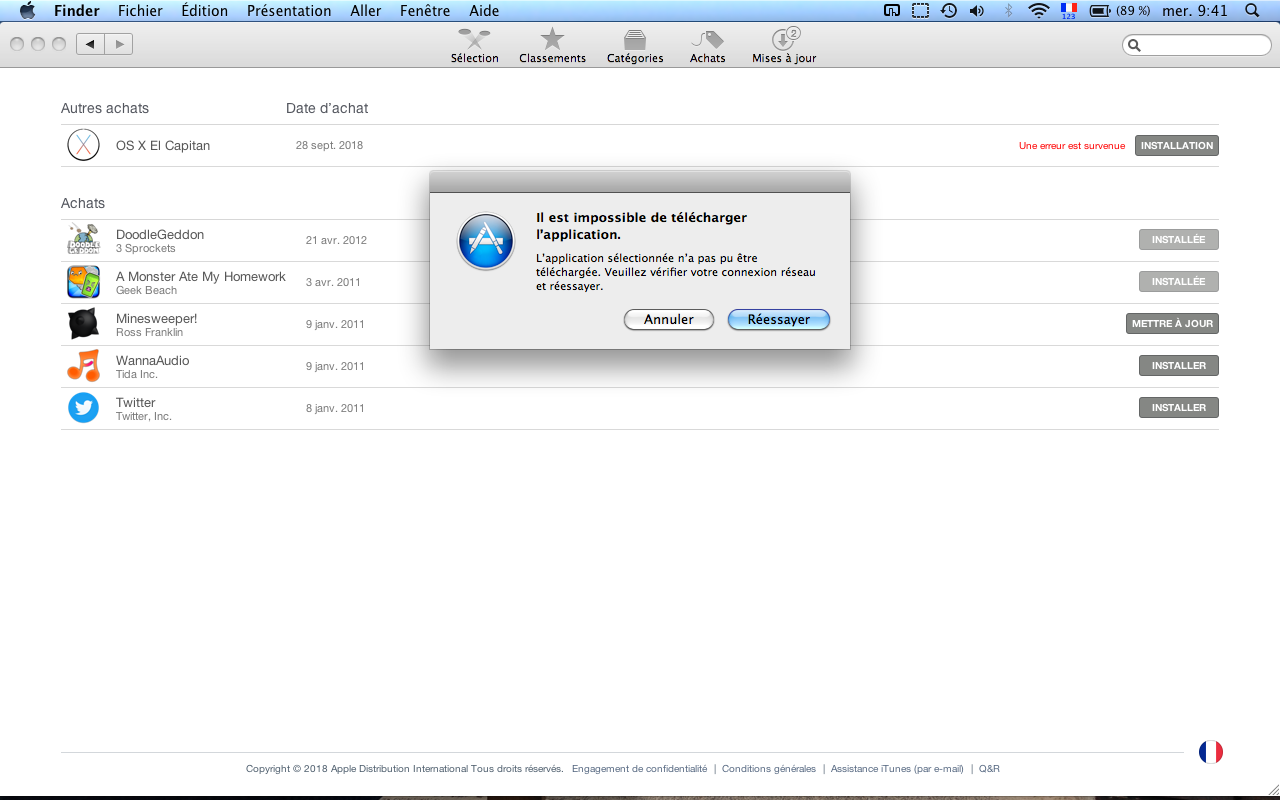This screenshot has height=800, width=1280.
Task: Click the purchase date 21 avr. 2012
Action: point(336,240)
